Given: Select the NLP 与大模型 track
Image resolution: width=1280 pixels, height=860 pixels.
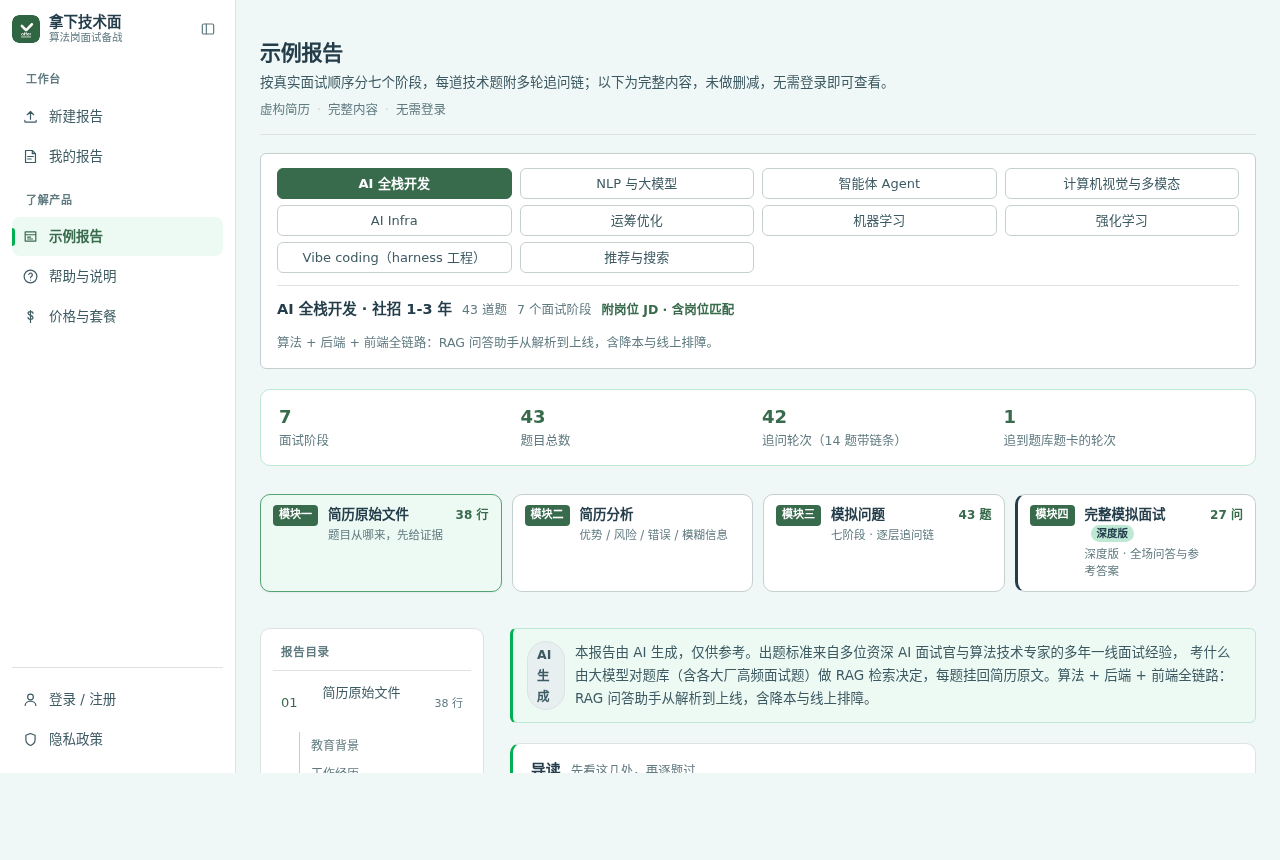Looking at the screenshot, I should click(637, 184).
